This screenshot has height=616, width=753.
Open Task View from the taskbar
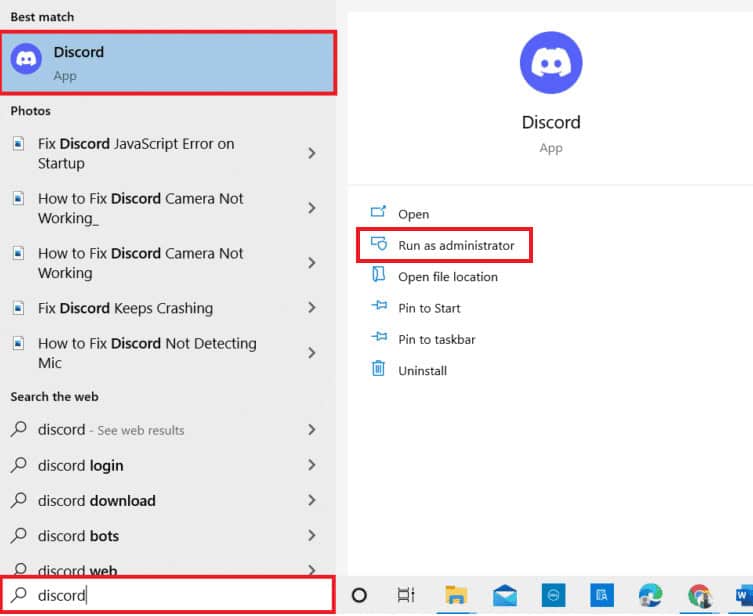point(406,595)
